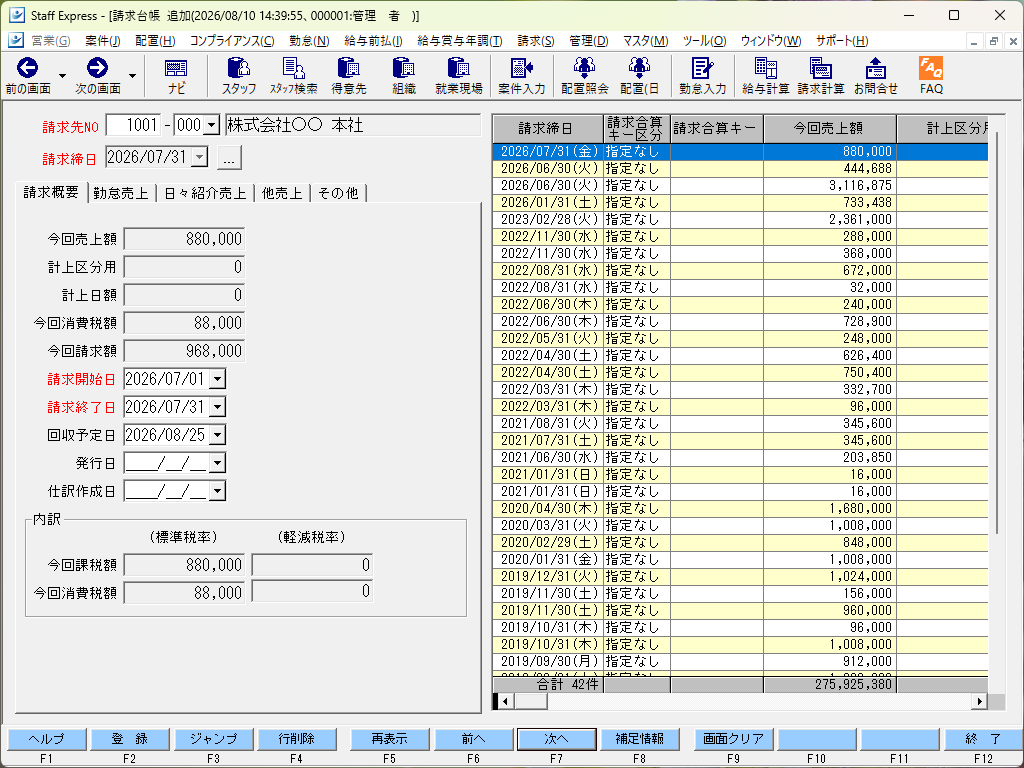
Task: Click the 次へ F7 button
Action: tap(556, 739)
